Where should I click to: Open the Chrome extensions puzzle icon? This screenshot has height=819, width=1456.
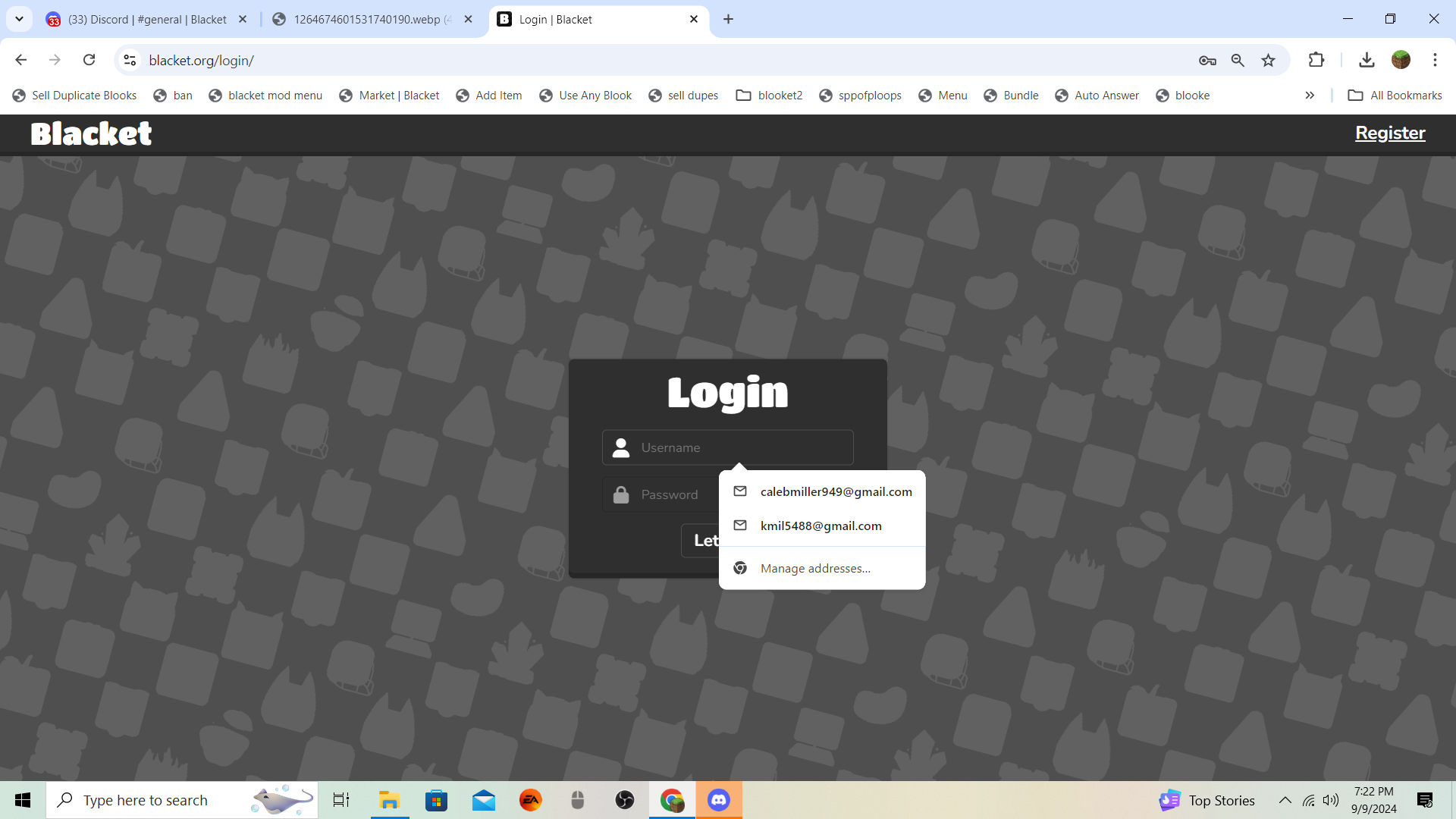point(1316,60)
